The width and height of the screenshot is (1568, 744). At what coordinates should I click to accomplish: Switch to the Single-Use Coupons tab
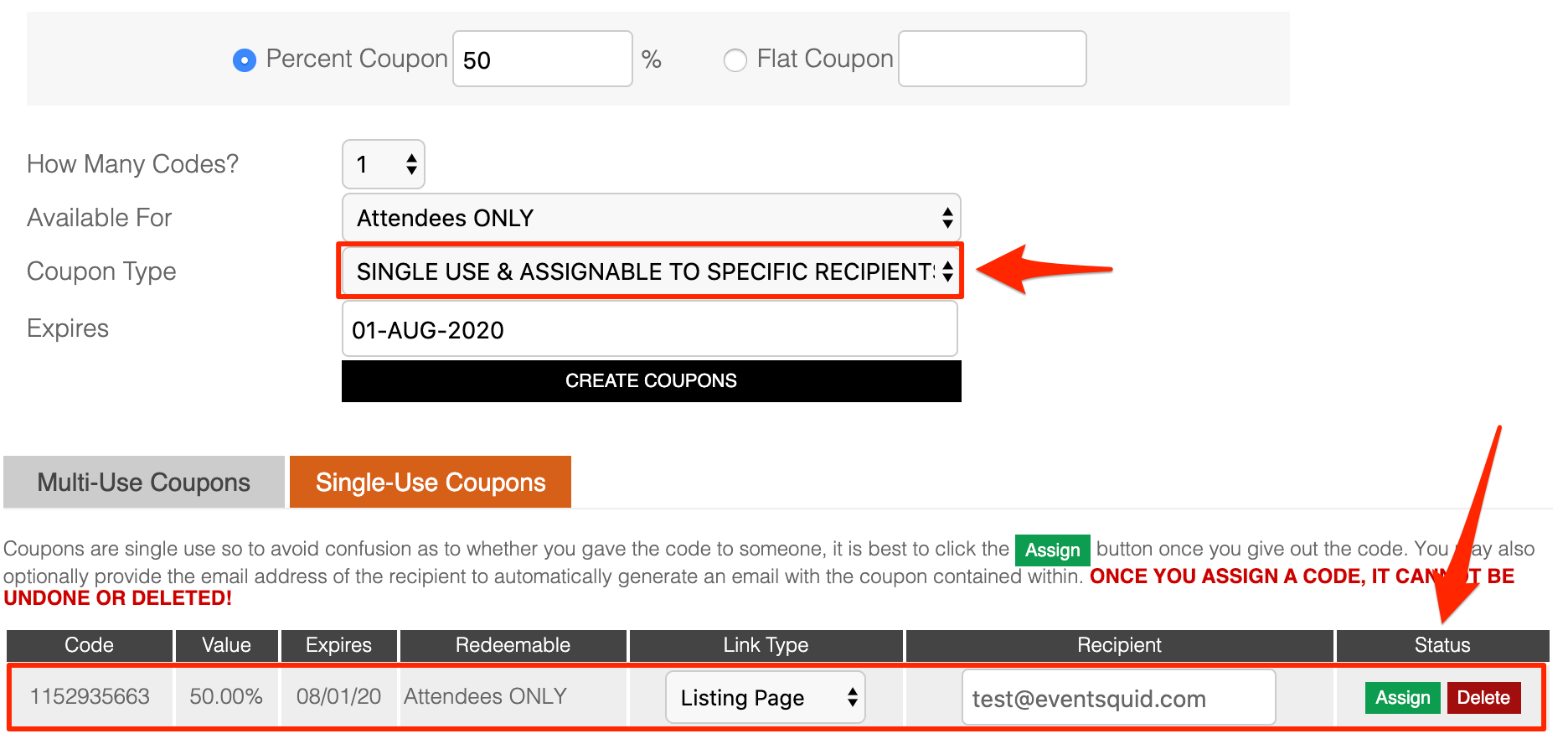click(x=431, y=482)
